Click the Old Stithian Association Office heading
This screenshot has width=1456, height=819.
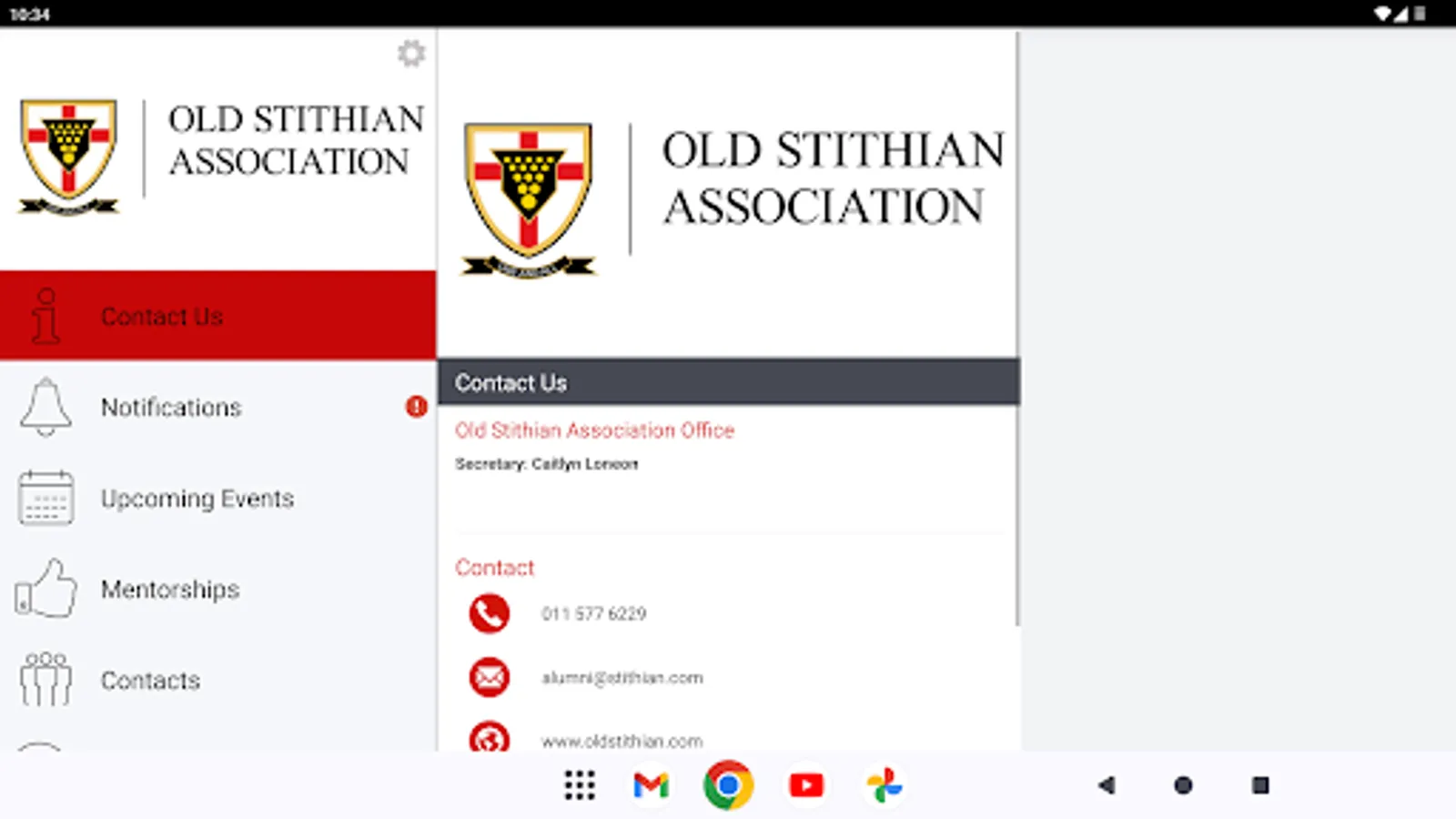coord(595,430)
